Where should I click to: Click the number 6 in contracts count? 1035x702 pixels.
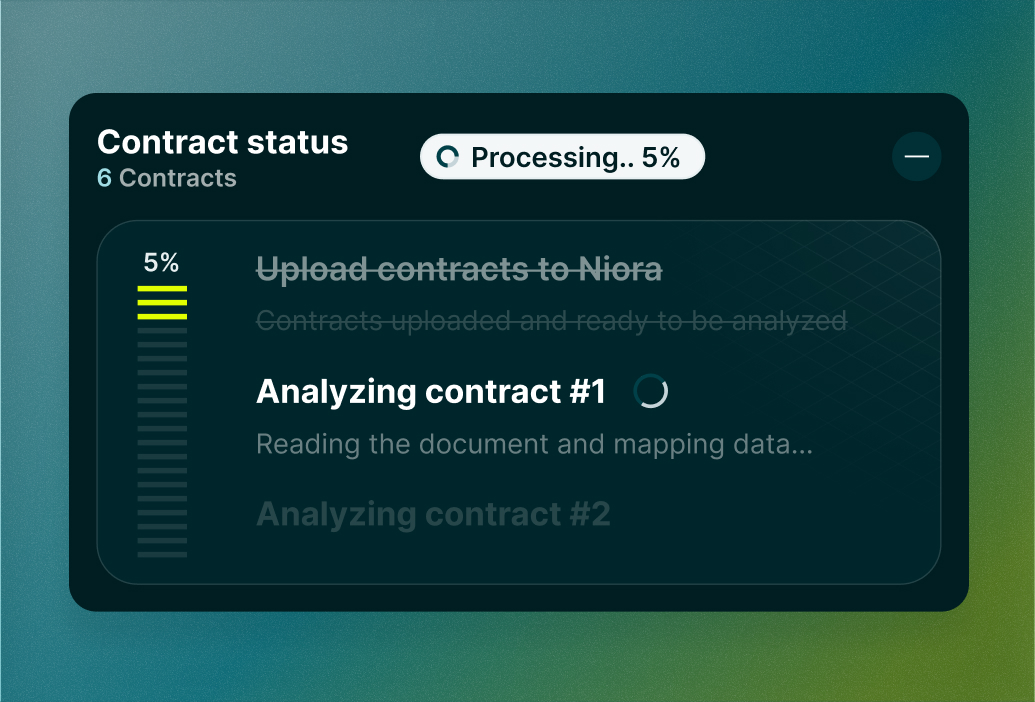pyautogui.click(x=104, y=178)
